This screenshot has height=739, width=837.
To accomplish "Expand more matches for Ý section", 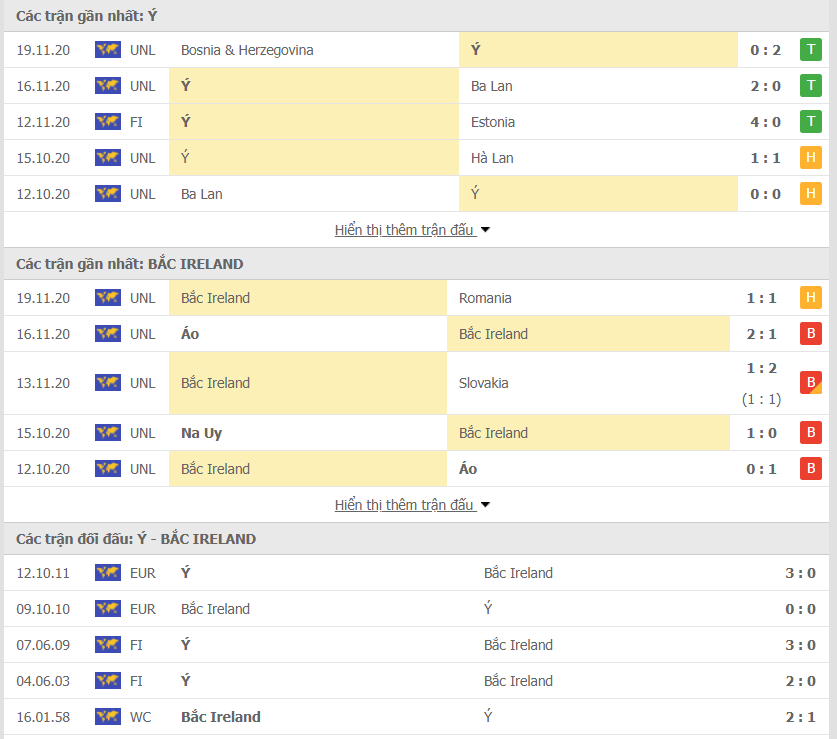I will [x=404, y=230].
